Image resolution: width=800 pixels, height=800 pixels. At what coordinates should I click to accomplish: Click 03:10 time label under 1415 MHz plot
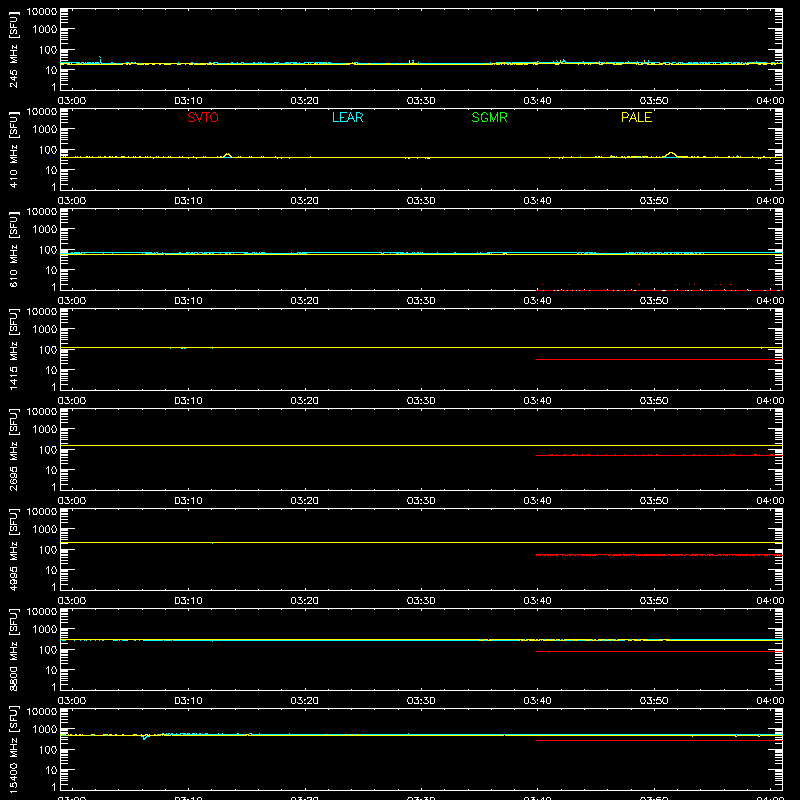[188, 401]
